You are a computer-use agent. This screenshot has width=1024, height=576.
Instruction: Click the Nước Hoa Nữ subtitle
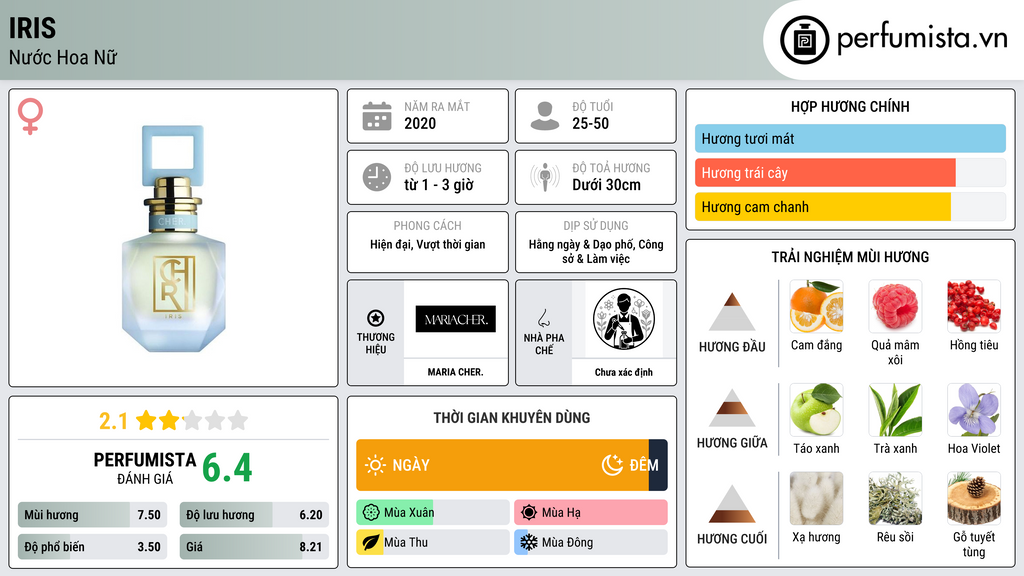[x=63, y=57]
